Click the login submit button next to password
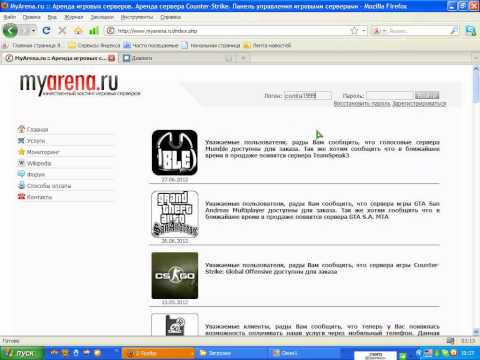 click(x=427, y=96)
